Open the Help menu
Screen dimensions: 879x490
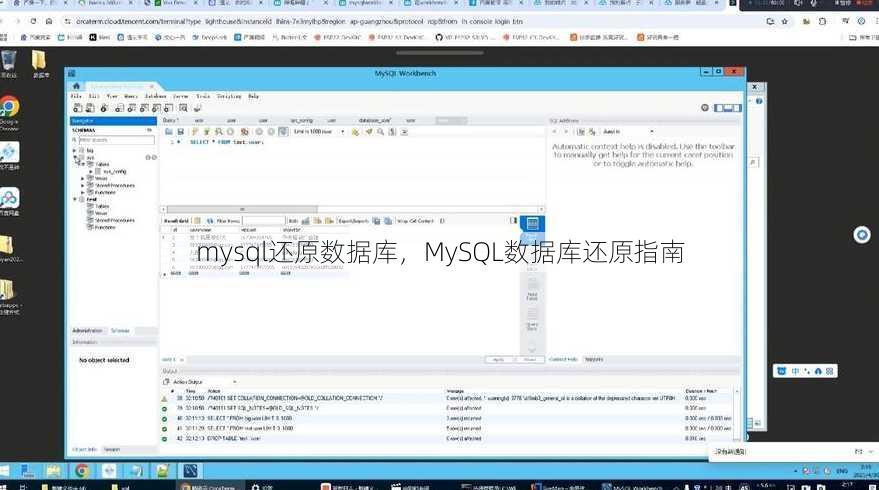pos(254,96)
